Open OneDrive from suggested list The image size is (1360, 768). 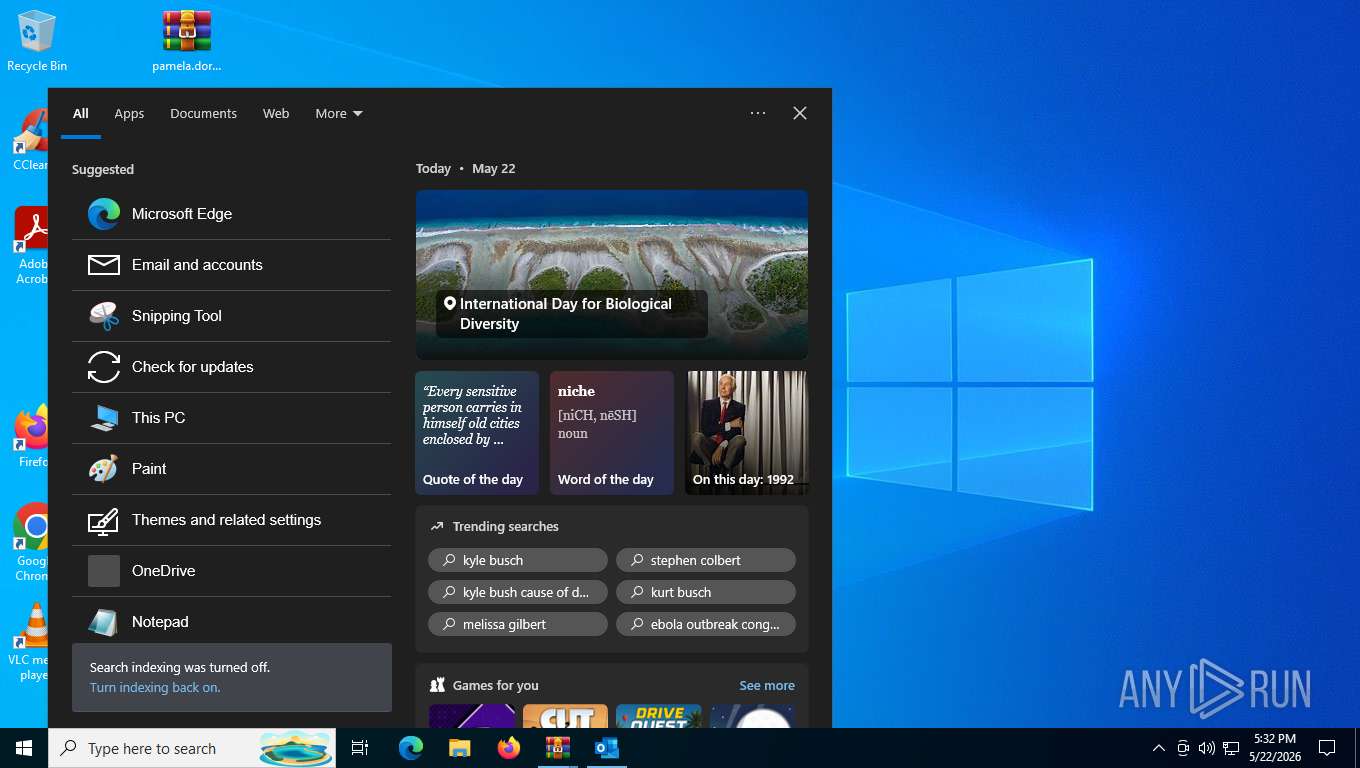coord(231,571)
